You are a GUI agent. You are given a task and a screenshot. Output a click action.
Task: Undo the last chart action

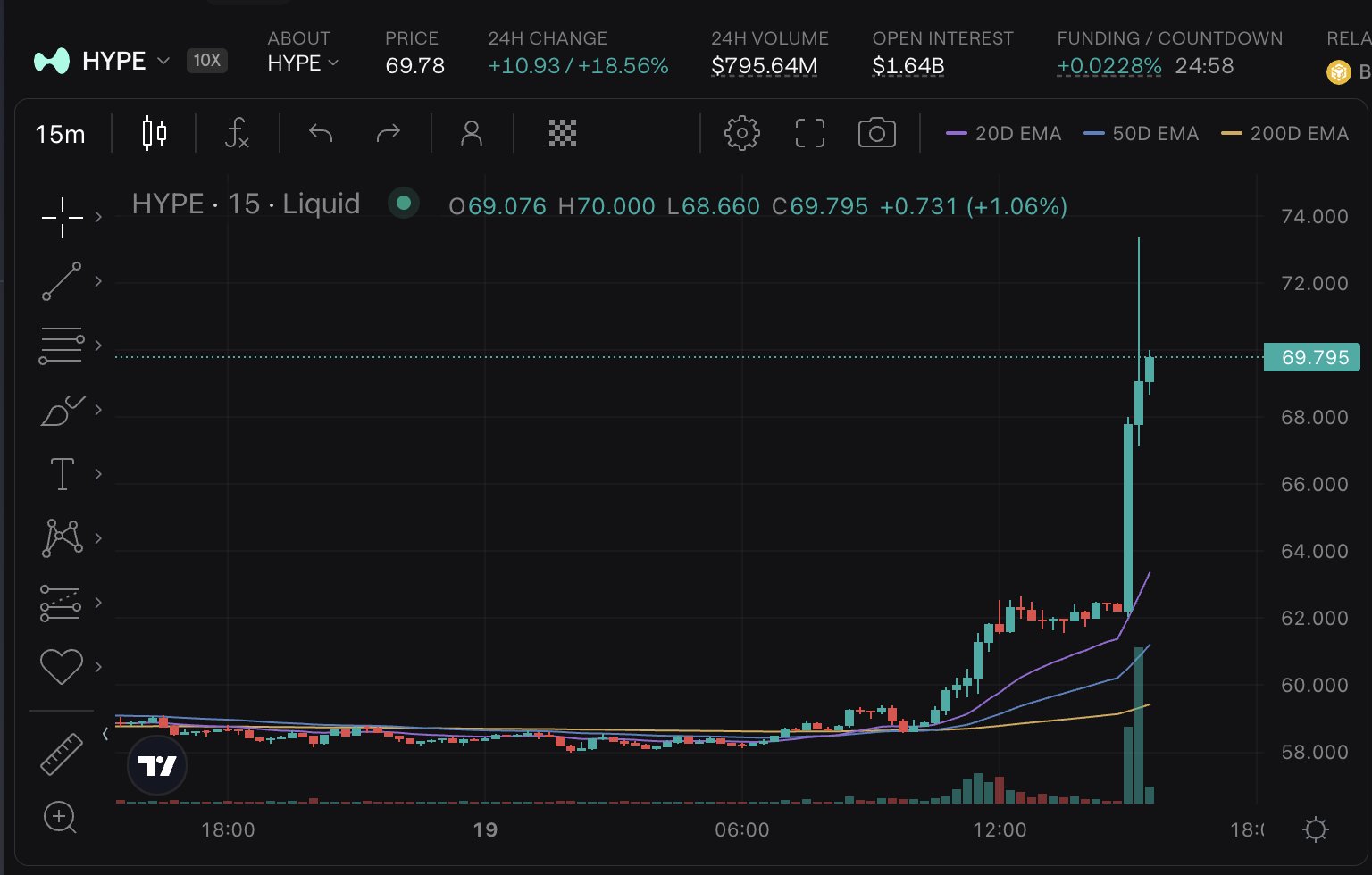coord(321,134)
